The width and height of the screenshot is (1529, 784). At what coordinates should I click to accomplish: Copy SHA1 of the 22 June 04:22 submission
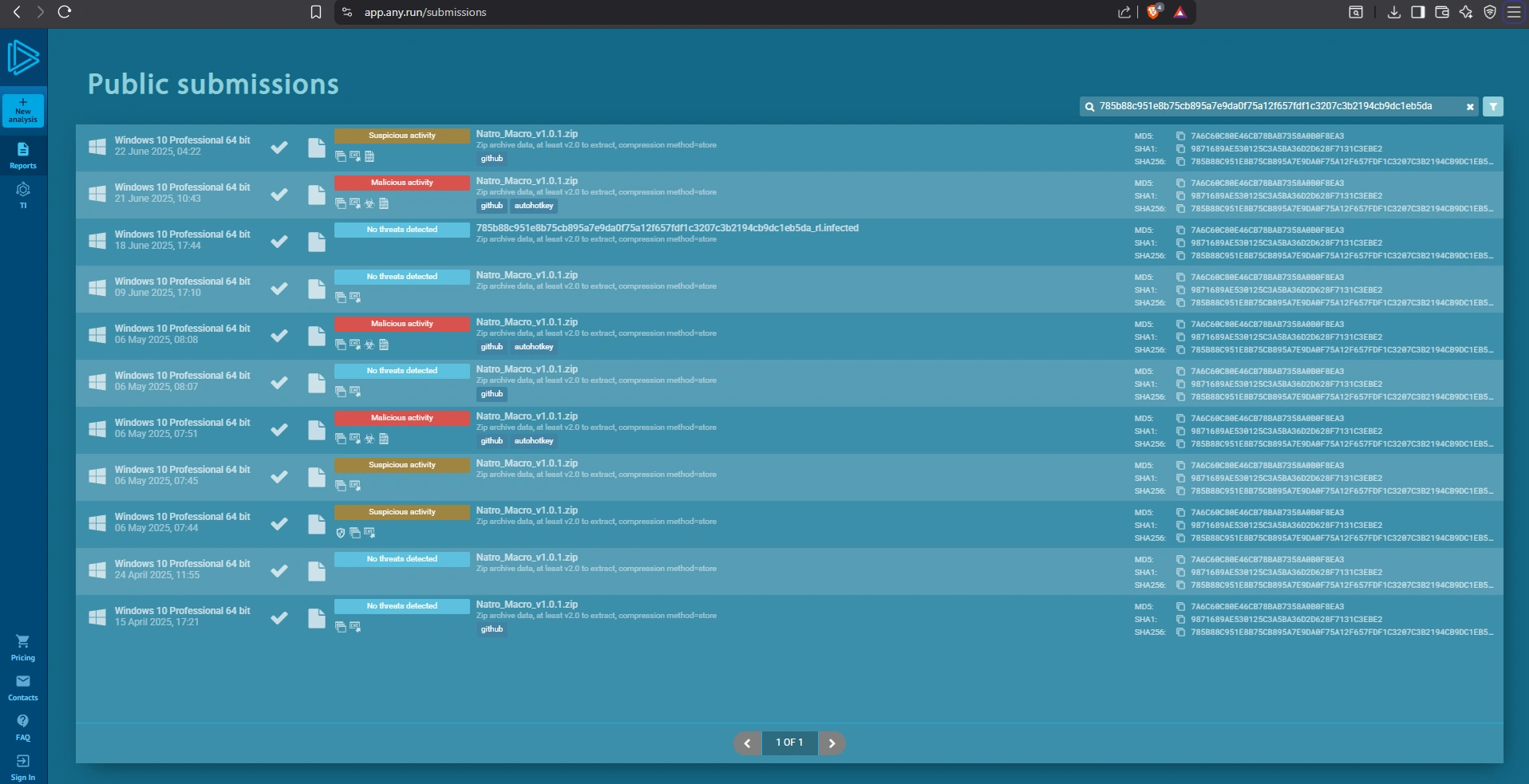click(1180, 149)
